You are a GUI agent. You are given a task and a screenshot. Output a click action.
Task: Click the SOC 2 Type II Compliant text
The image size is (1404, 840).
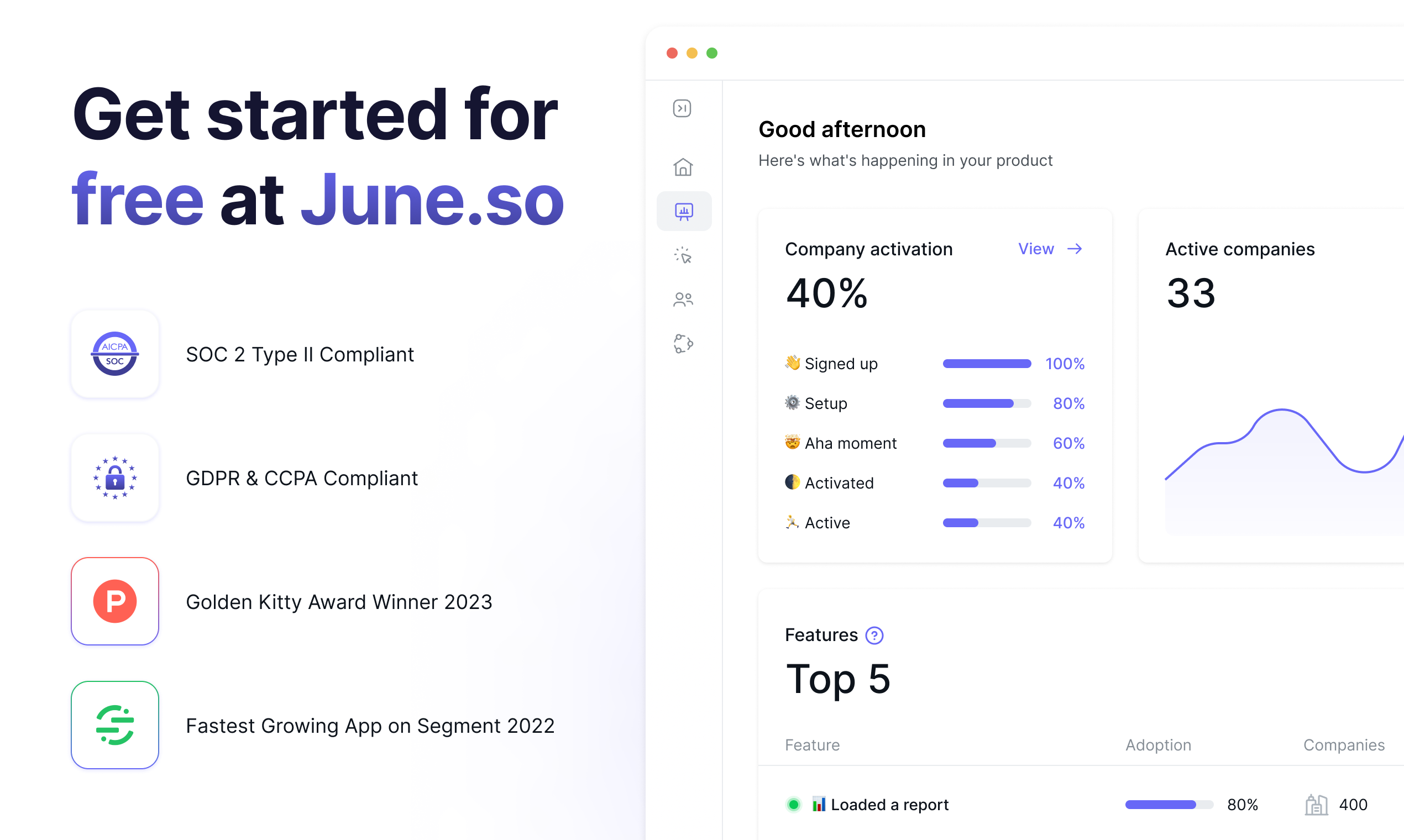[x=300, y=354]
